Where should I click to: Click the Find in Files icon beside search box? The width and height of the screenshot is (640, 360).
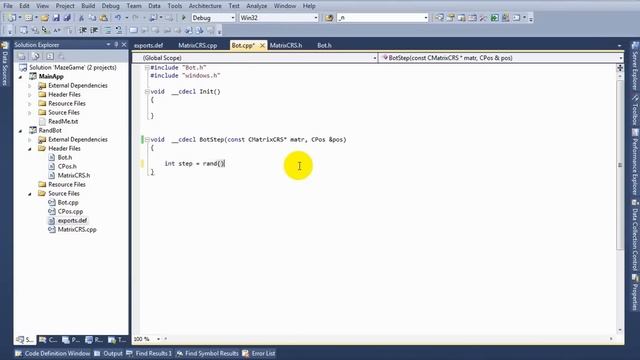[329, 18]
